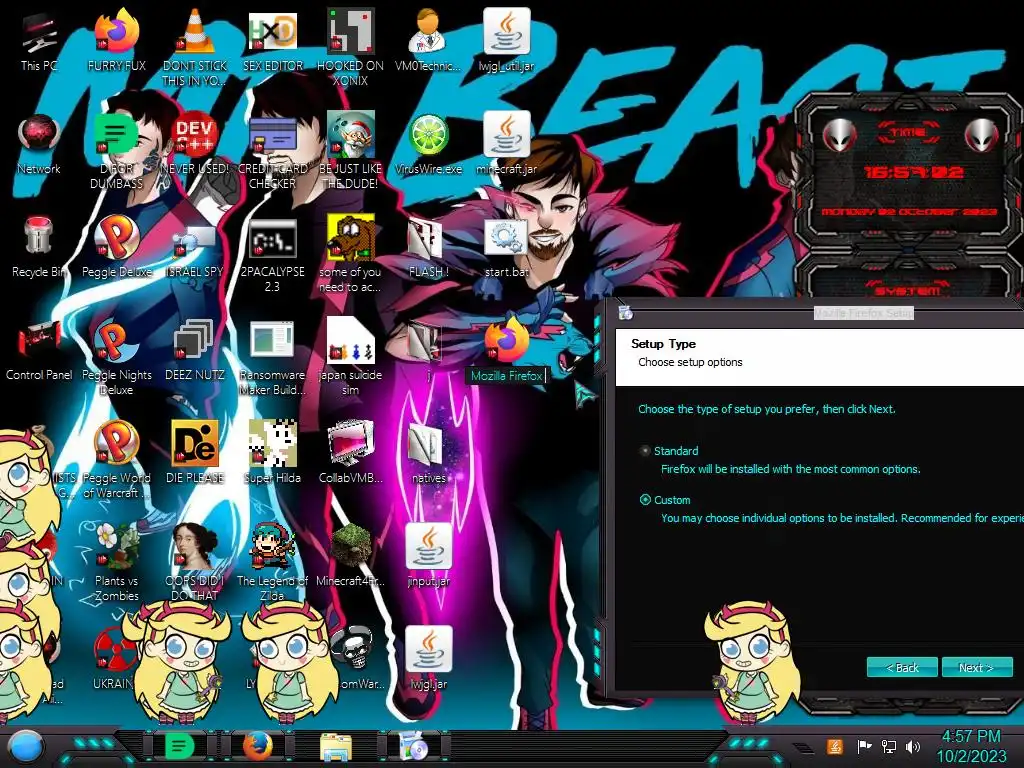The image size is (1024, 768).
Task: Open the VM0Technic... desktop icon
Action: [x=428, y=33]
